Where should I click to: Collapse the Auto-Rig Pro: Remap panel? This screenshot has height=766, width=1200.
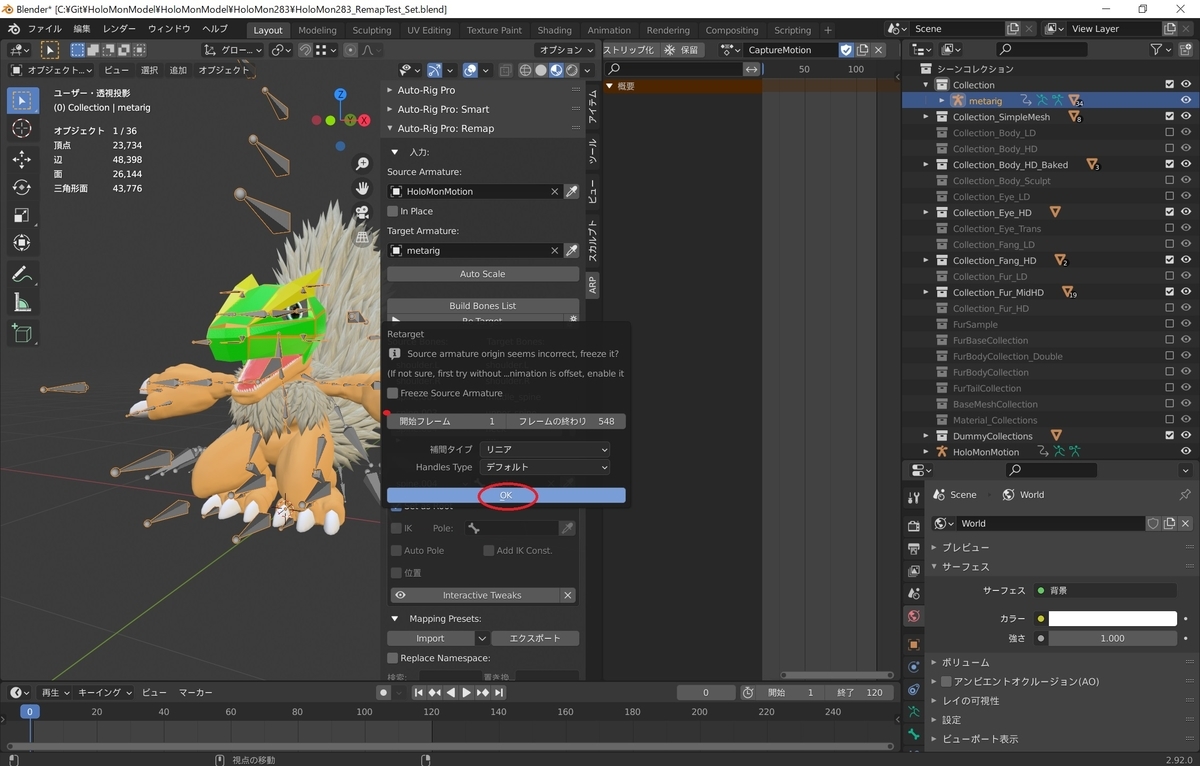(x=390, y=128)
